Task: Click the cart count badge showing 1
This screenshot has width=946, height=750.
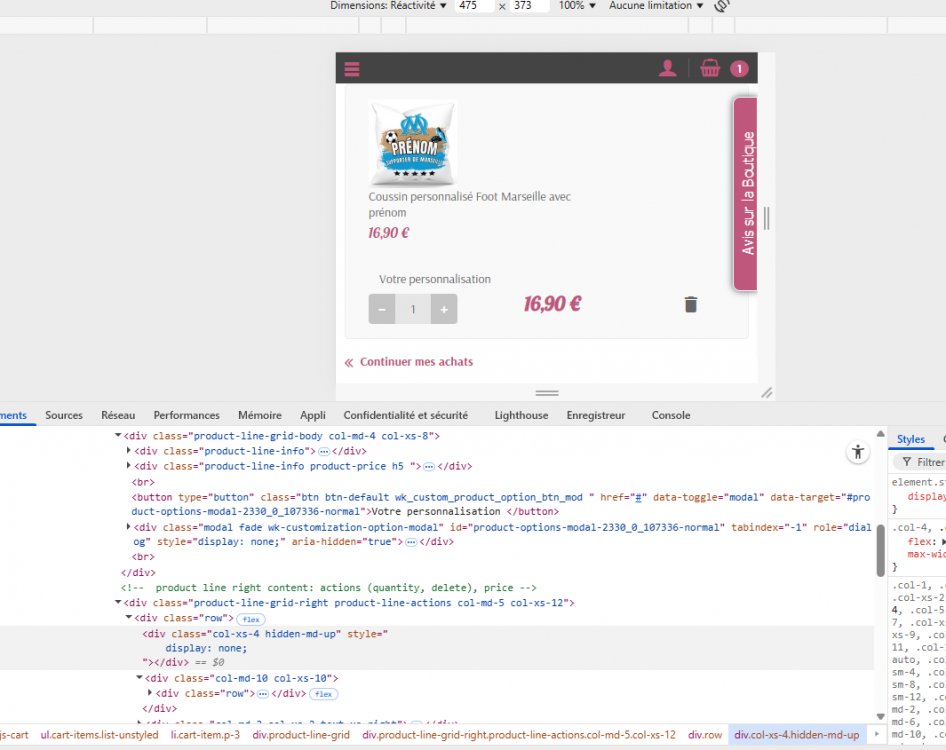Action: pyautogui.click(x=739, y=69)
